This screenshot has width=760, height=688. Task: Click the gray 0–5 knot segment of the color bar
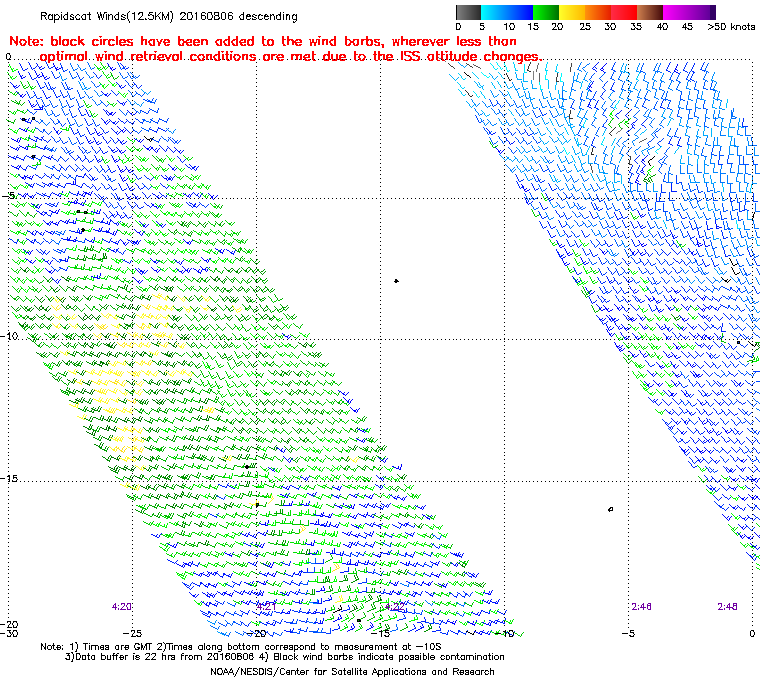tap(468, 12)
